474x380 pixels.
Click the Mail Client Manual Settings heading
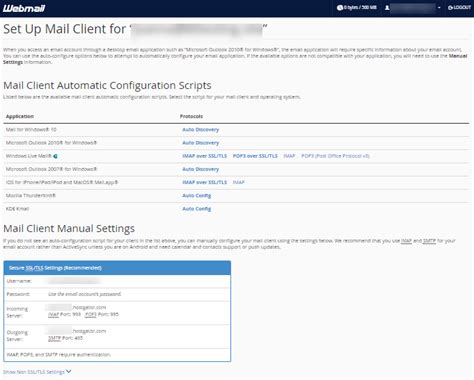(x=69, y=229)
